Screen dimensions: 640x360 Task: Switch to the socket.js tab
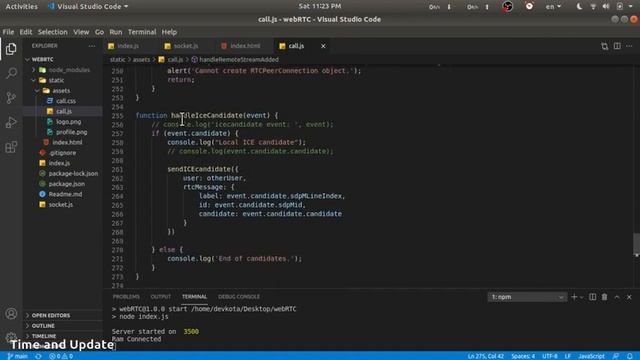[186, 46]
